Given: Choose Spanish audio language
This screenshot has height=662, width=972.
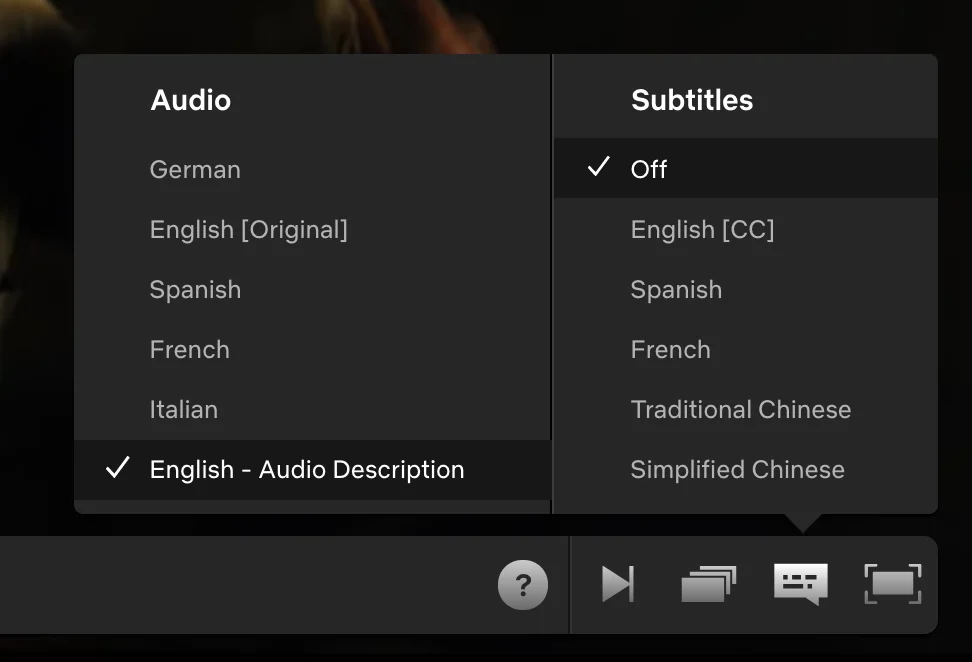Looking at the screenshot, I should click(195, 290).
